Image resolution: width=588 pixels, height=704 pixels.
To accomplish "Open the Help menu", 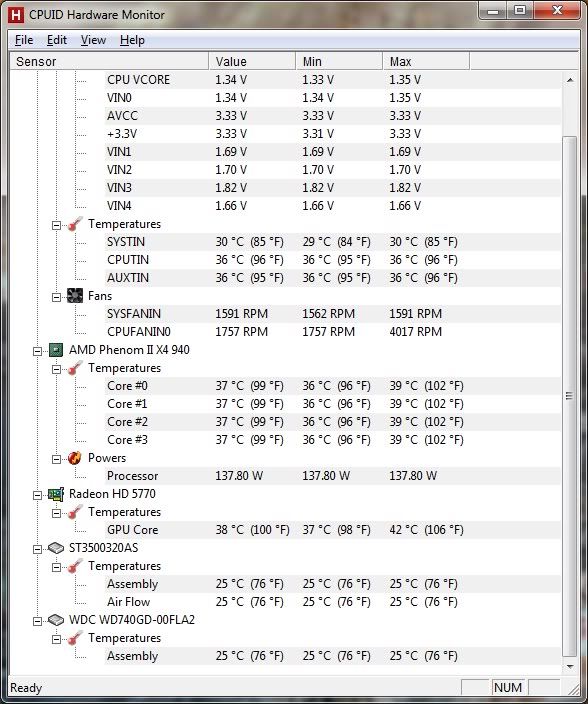I will pyautogui.click(x=132, y=40).
